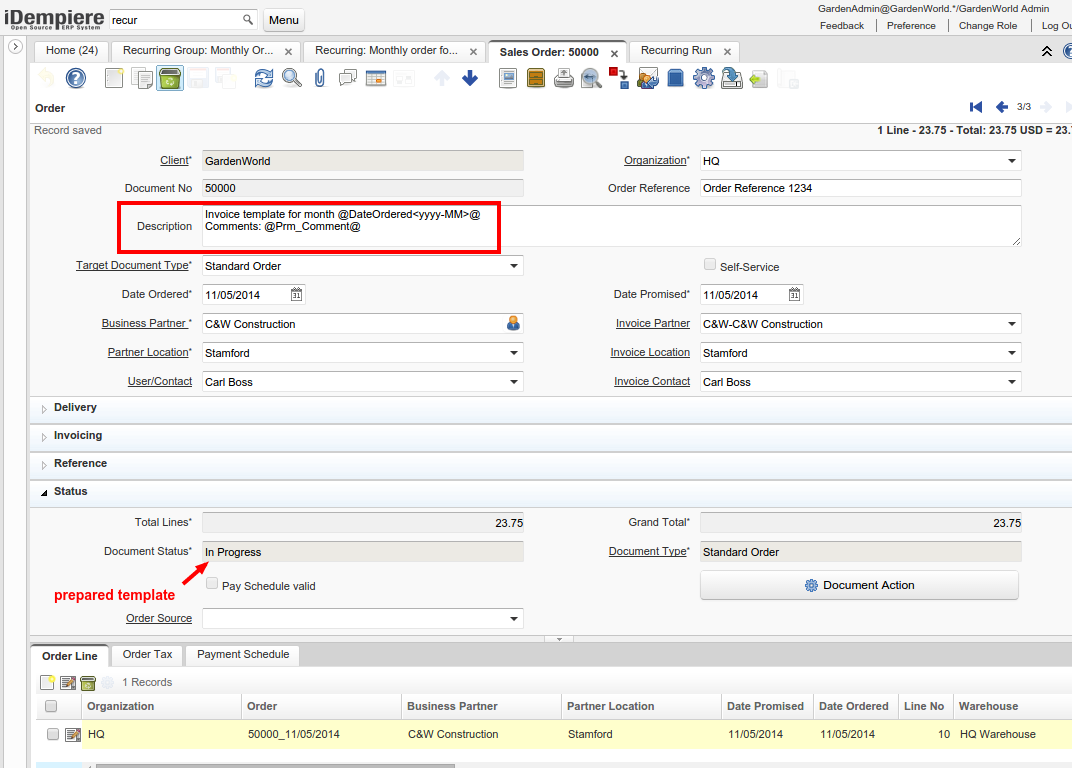Open record lookup with the magnifier icon

click(x=291, y=78)
